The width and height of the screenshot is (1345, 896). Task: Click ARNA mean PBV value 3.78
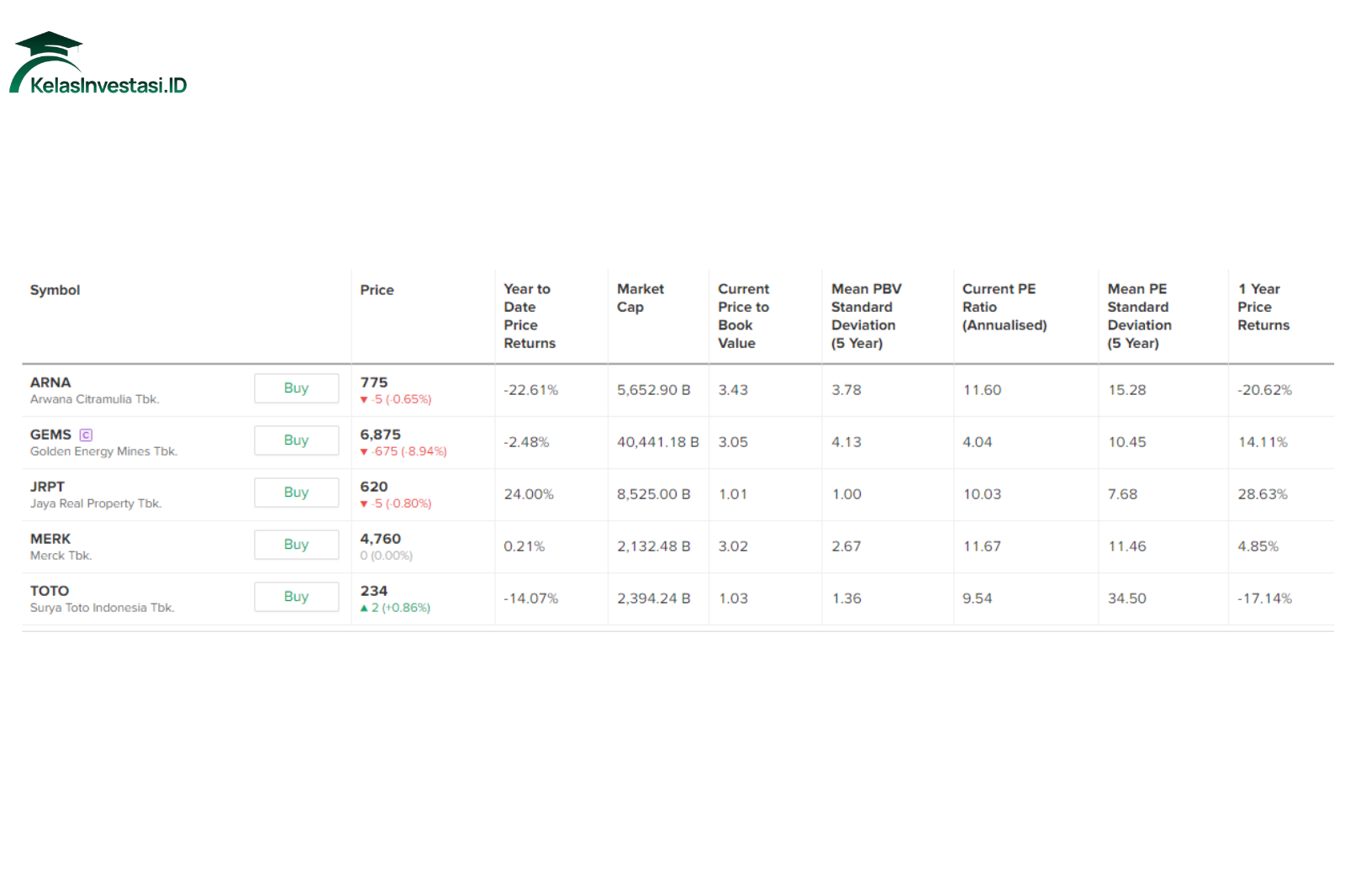(x=847, y=390)
